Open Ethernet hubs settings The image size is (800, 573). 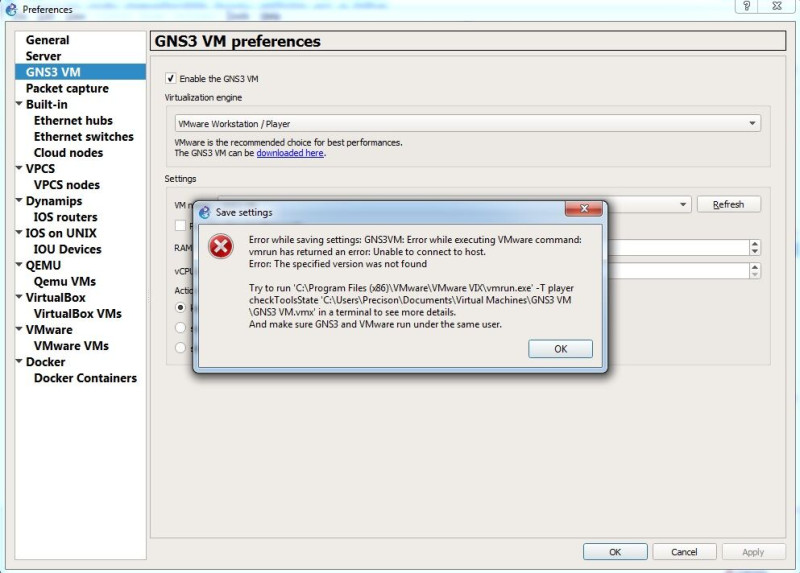73,120
